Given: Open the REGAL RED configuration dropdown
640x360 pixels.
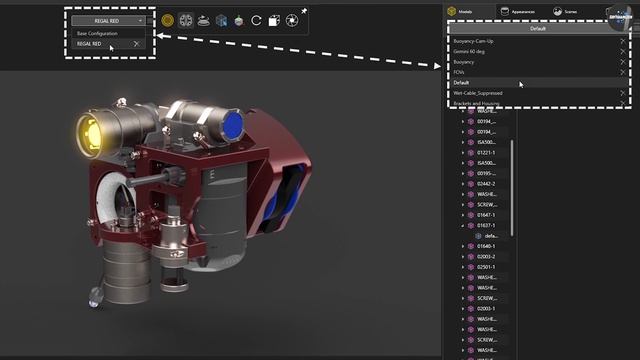Looking at the screenshot, I should tap(108, 20).
